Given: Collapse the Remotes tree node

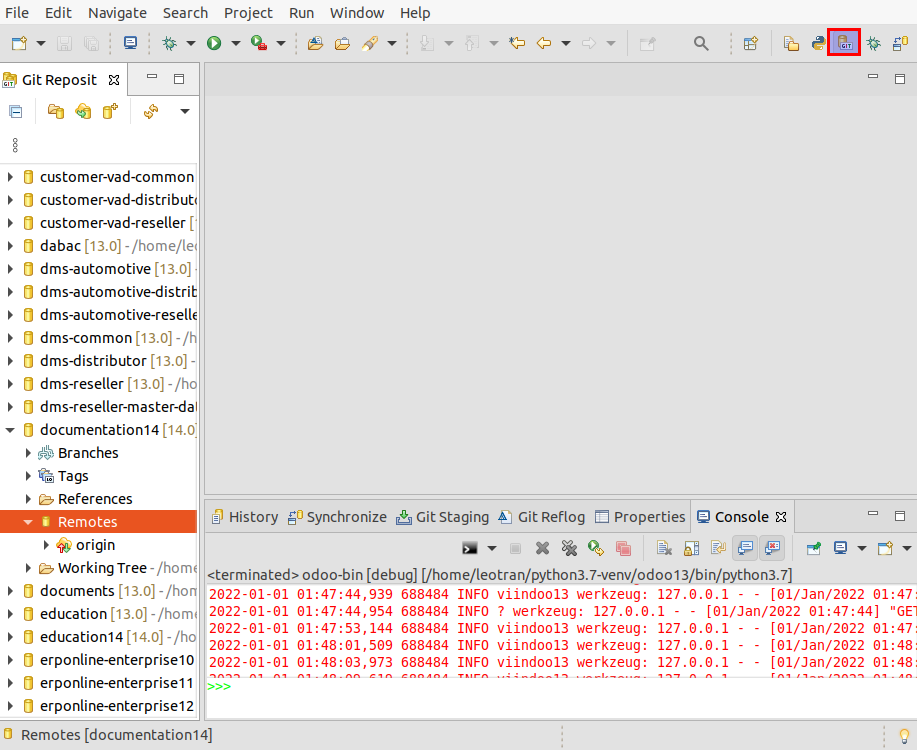Looking at the screenshot, I should point(28,522).
